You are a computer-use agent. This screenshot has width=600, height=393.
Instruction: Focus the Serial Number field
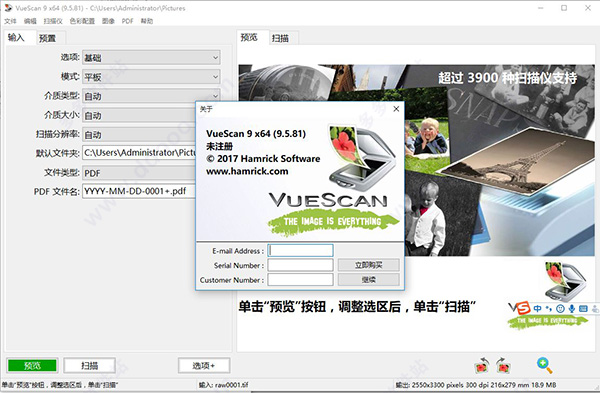pyautogui.click(x=300, y=265)
